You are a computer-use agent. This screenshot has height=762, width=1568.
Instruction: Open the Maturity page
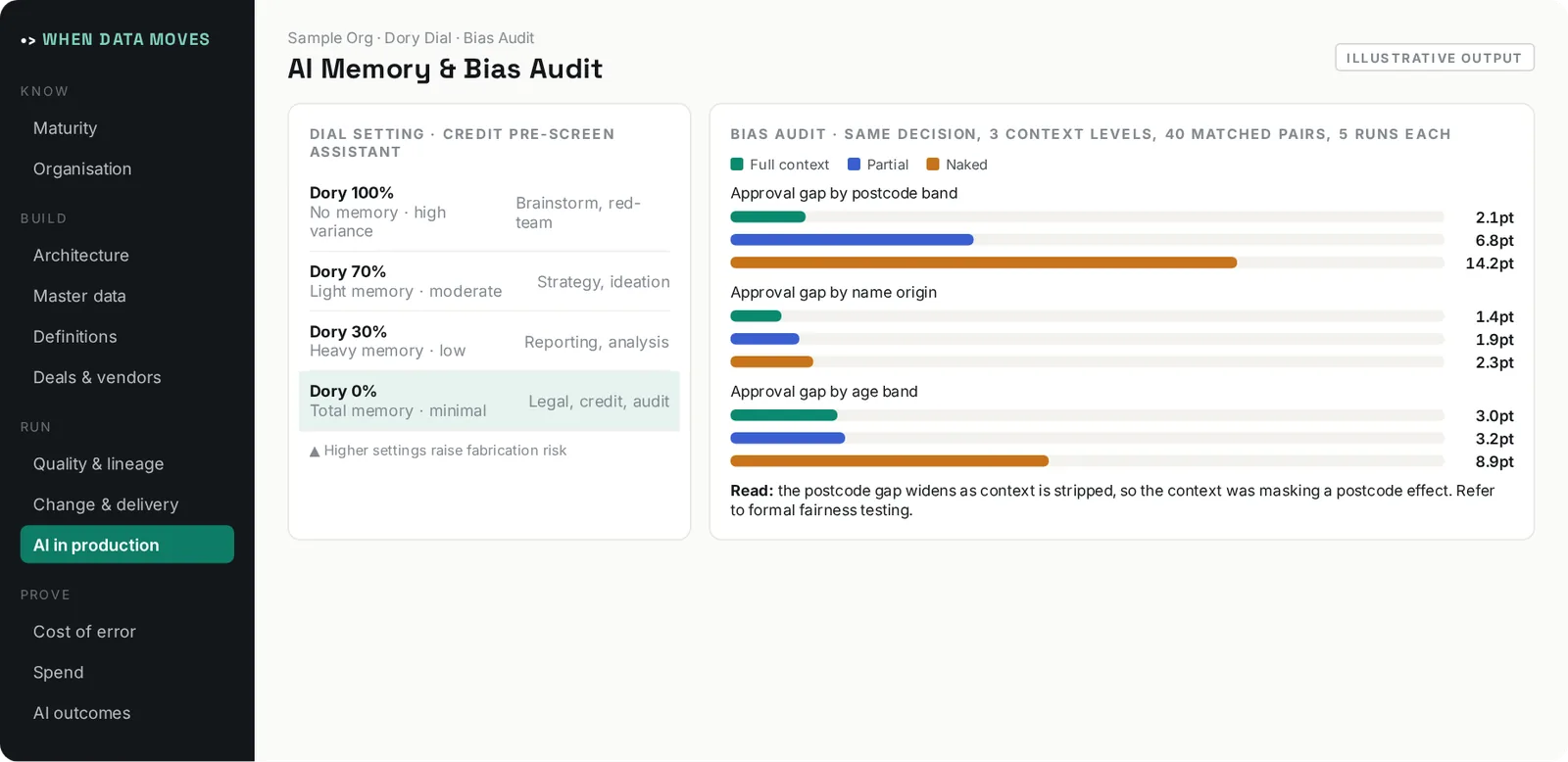pyautogui.click(x=126, y=128)
